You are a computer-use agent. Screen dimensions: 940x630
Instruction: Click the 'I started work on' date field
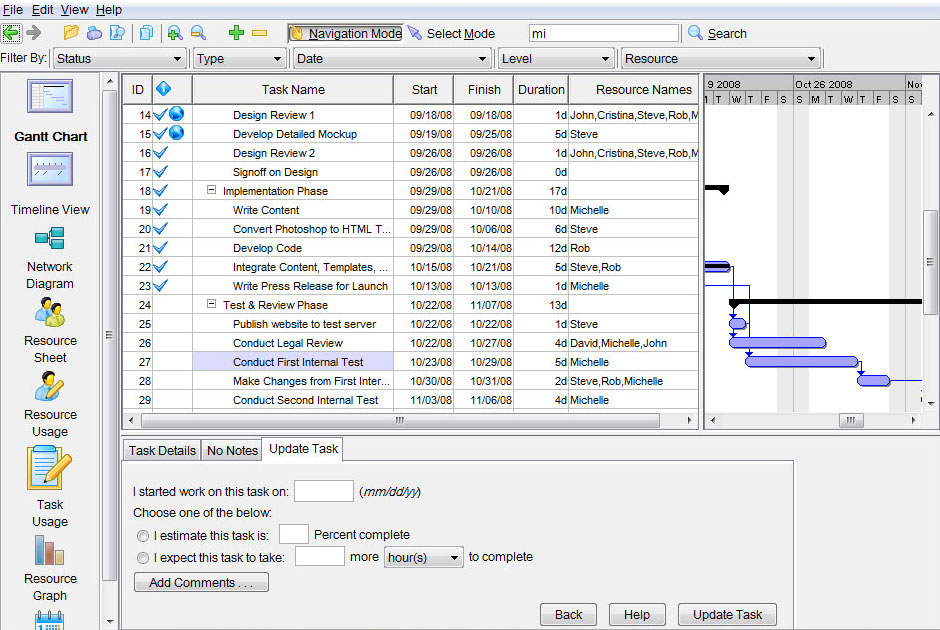[324, 491]
